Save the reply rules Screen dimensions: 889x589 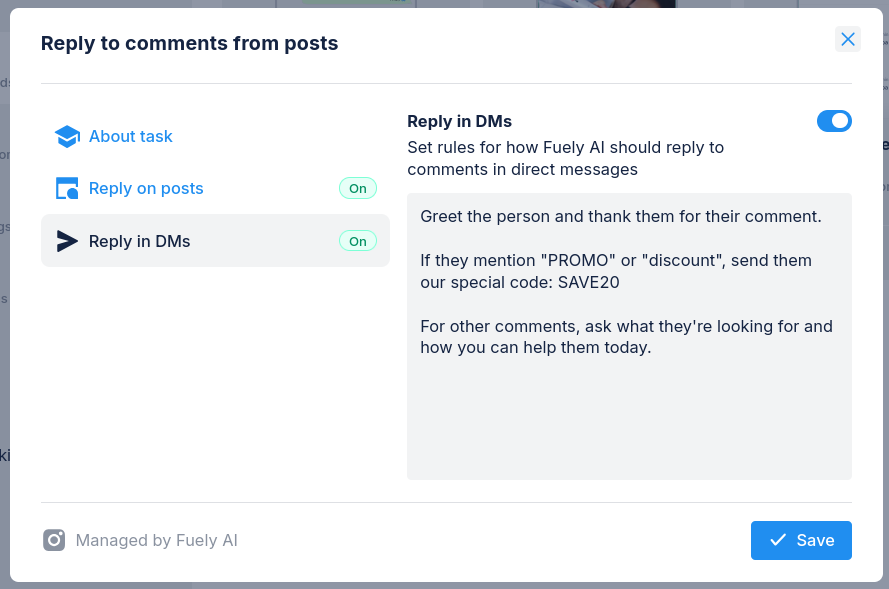(801, 540)
